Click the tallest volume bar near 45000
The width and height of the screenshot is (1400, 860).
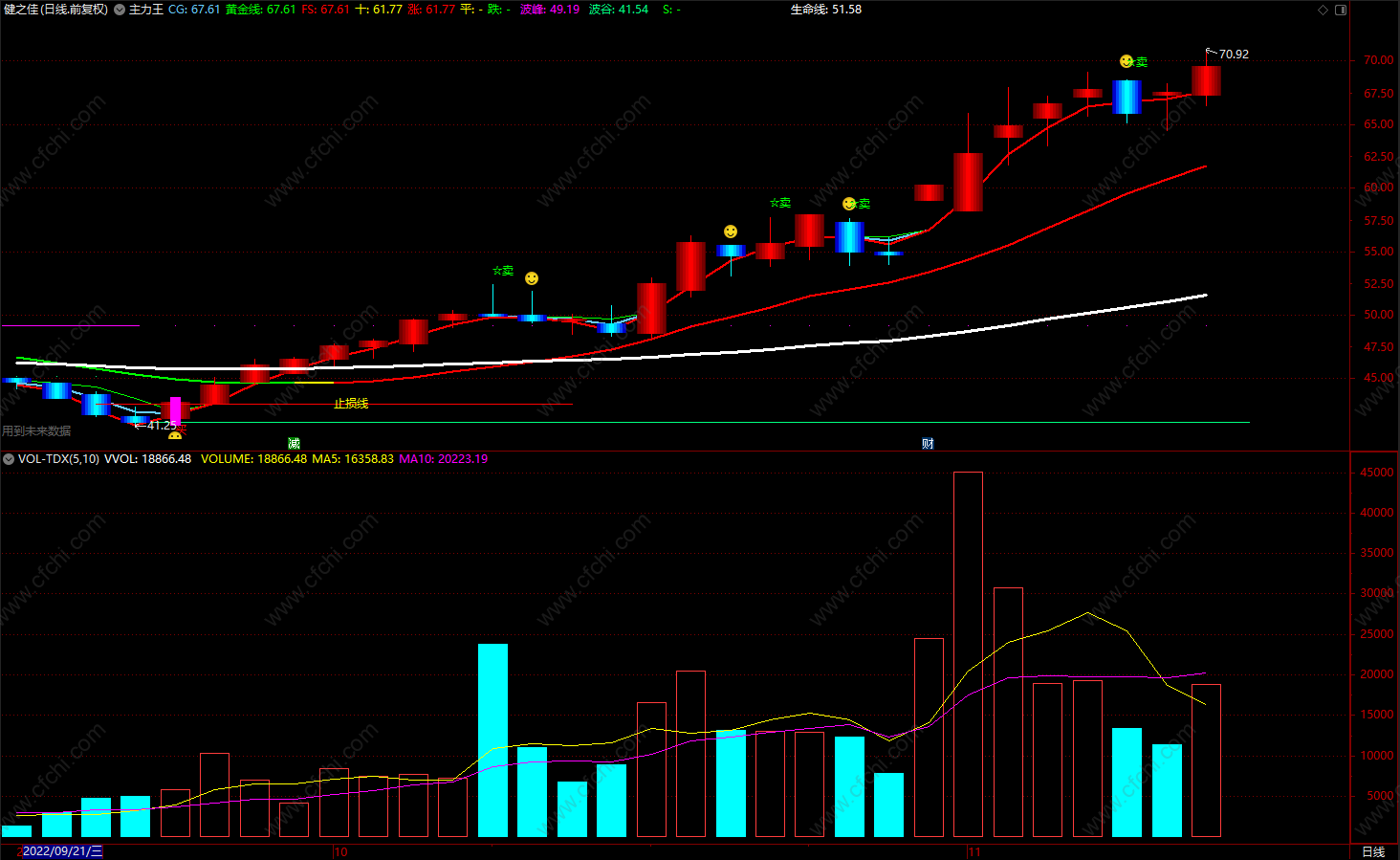(x=968, y=654)
